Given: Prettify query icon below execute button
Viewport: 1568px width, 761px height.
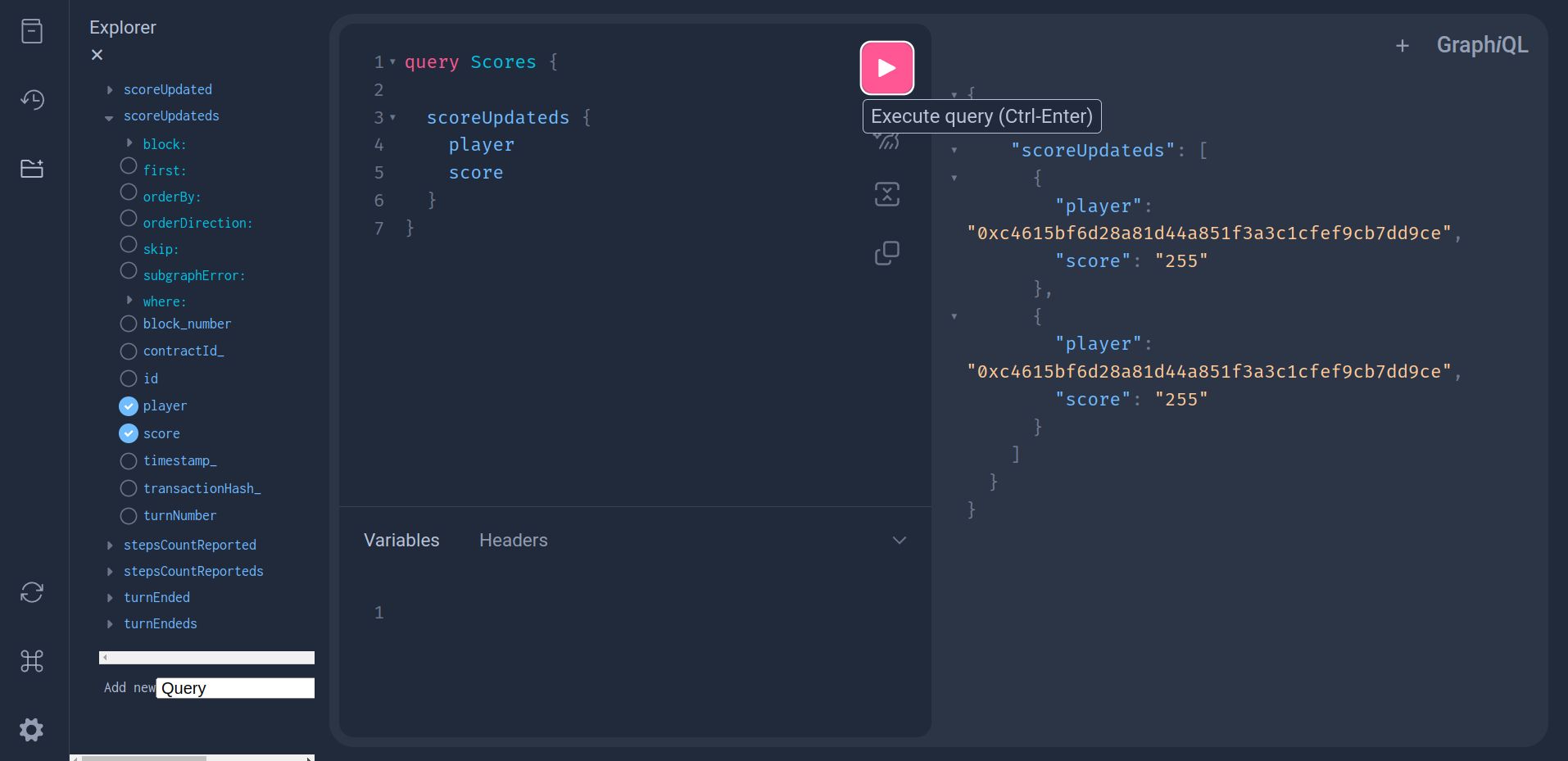Looking at the screenshot, I should (887, 141).
